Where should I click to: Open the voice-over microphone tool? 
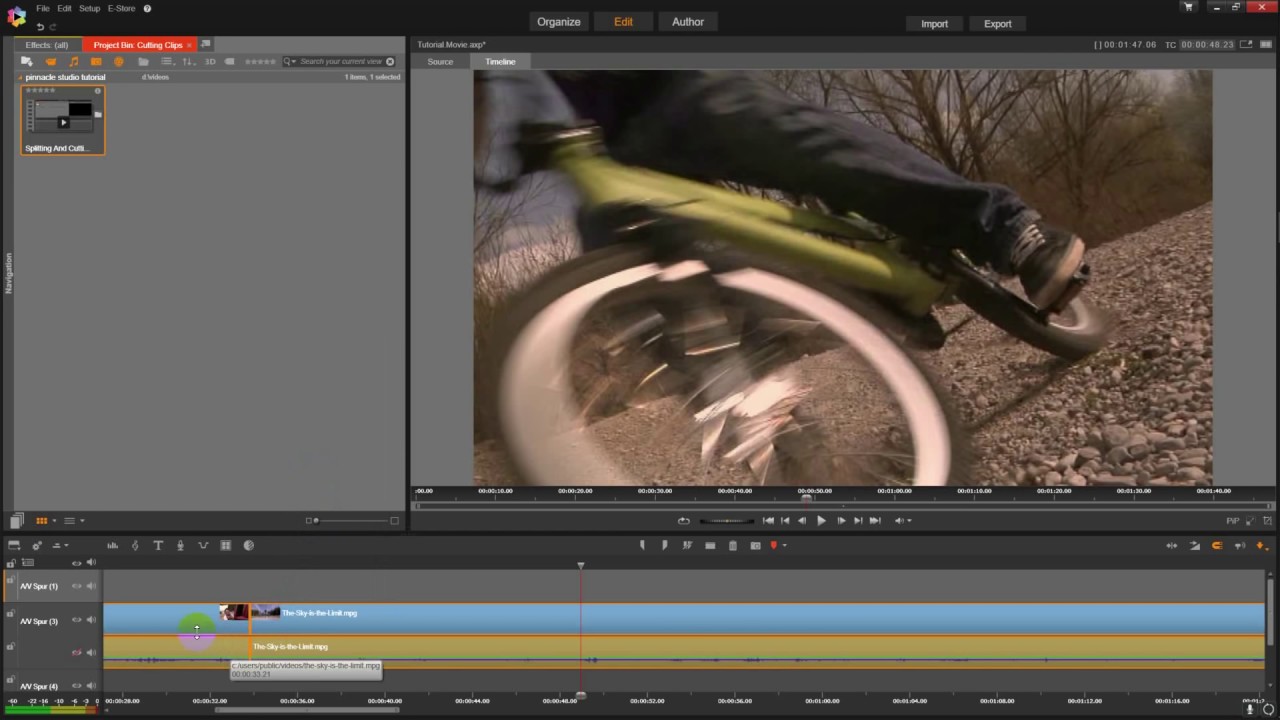pyautogui.click(x=180, y=545)
